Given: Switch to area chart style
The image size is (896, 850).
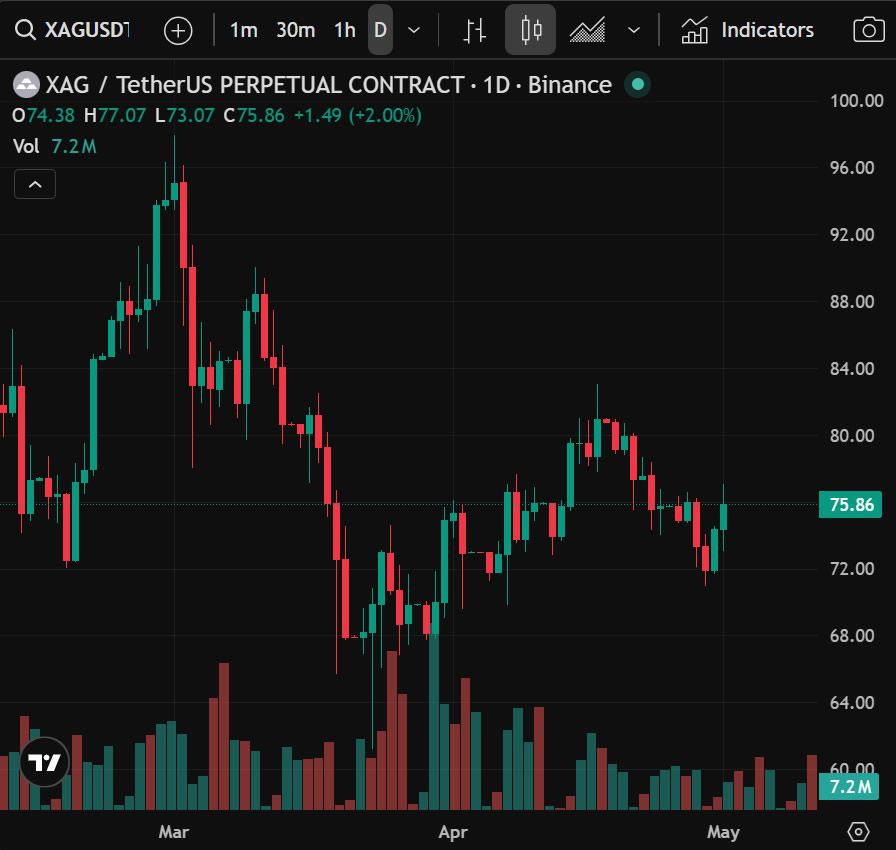Looking at the screenshot, I should click(x=587, y=30).
